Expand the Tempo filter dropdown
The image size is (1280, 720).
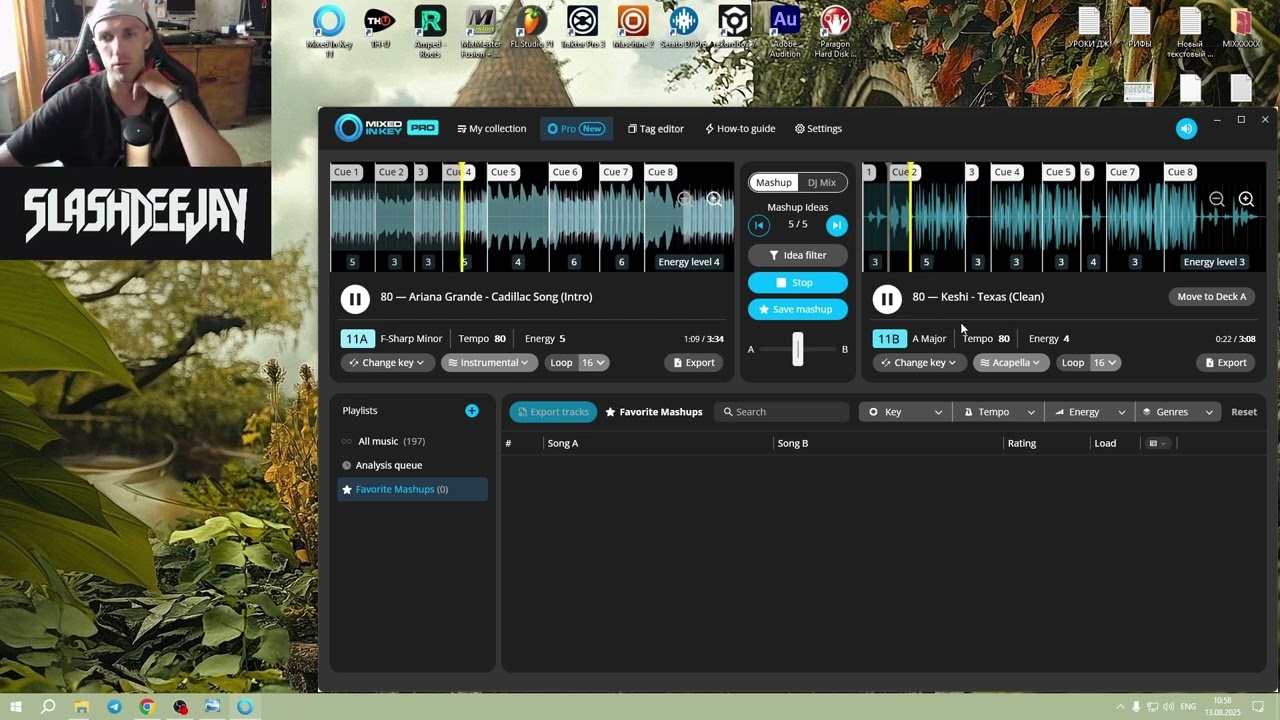(998, 412)
